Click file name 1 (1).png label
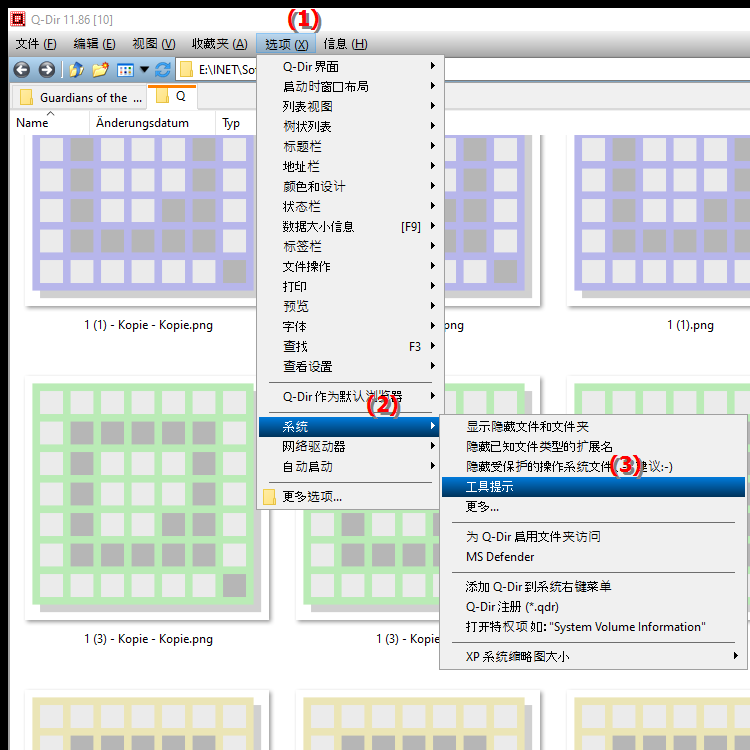The width and height of the screenshot is (750, 750). coord(690,325)
